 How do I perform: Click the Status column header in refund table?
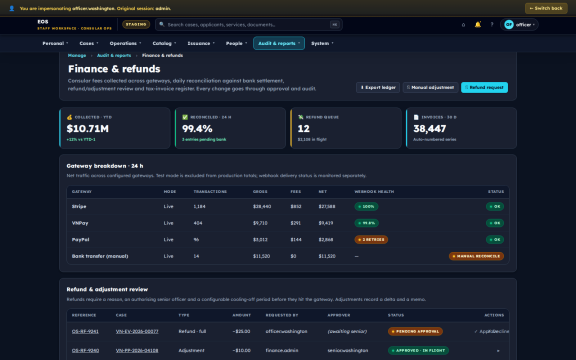coord(396,315)
